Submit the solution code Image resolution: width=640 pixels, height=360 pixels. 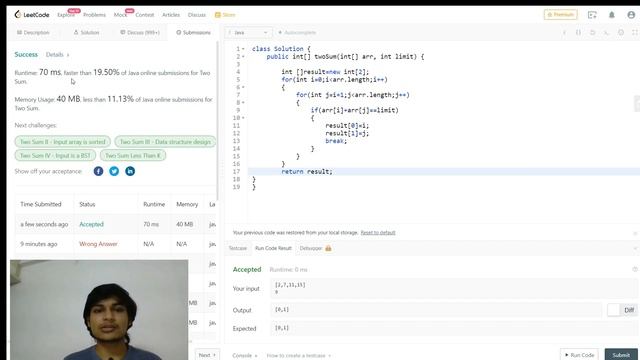(x=621, y=355)
